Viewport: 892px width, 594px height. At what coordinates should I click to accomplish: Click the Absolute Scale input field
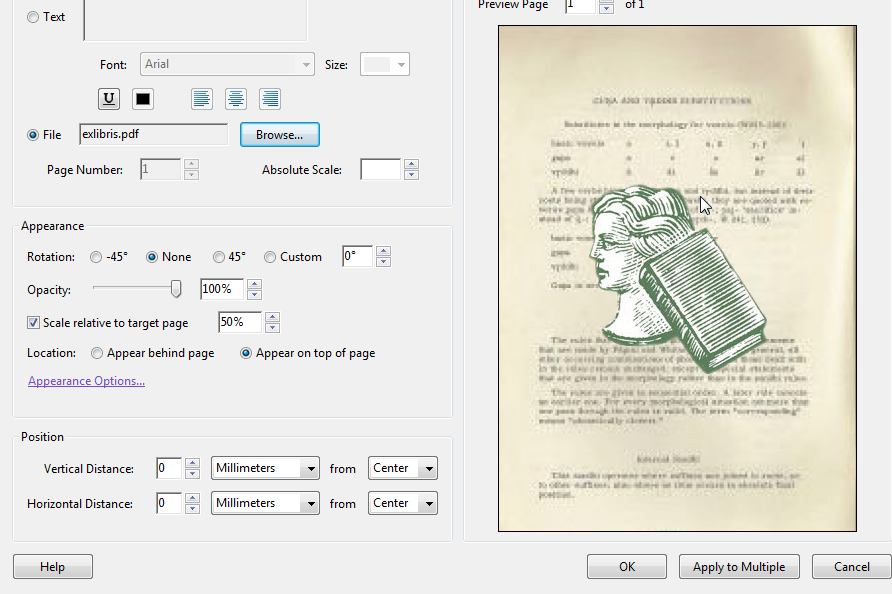click(381, 170)
